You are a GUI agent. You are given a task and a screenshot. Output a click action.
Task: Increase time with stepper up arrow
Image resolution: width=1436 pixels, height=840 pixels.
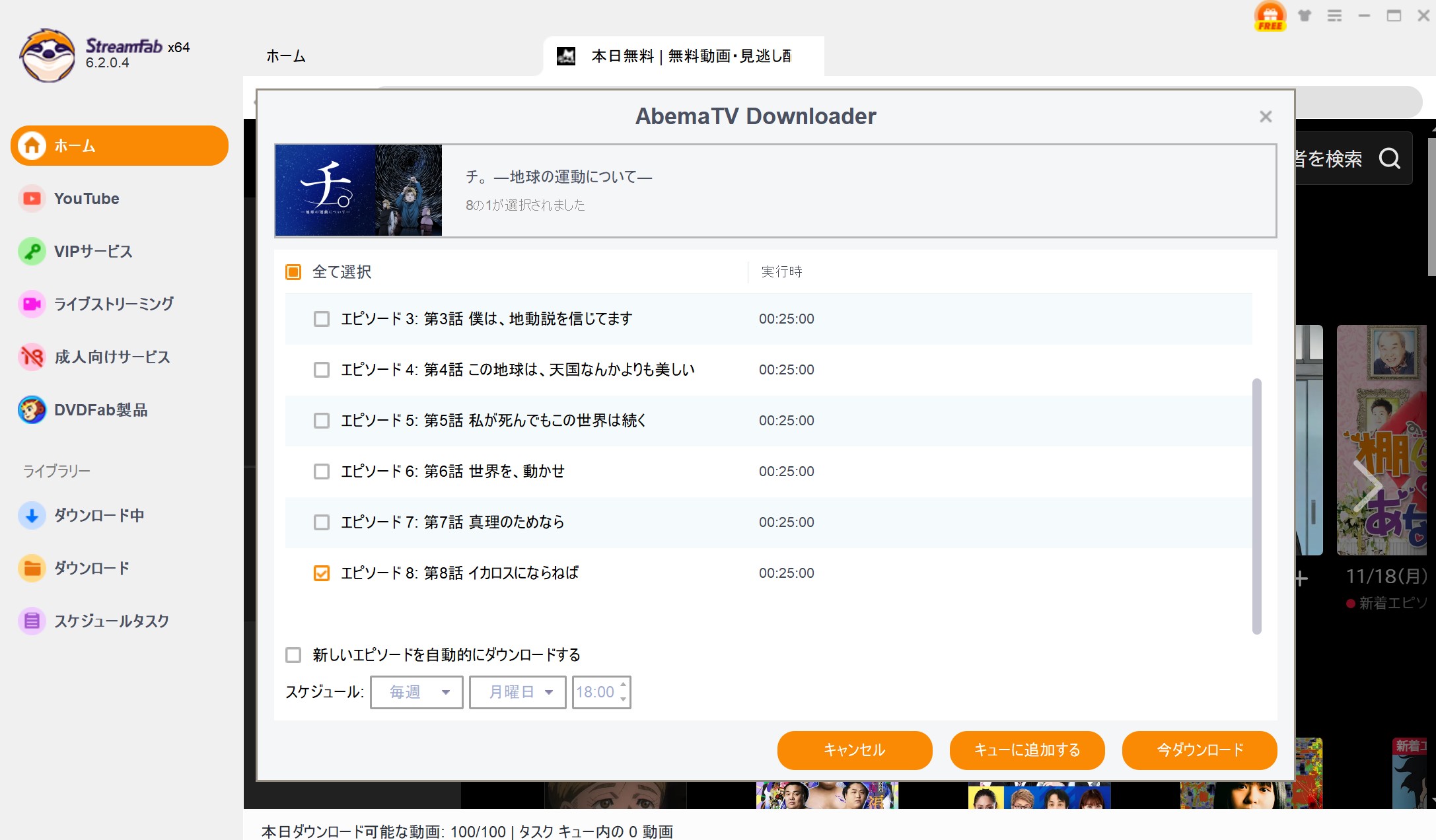point(623,685)
